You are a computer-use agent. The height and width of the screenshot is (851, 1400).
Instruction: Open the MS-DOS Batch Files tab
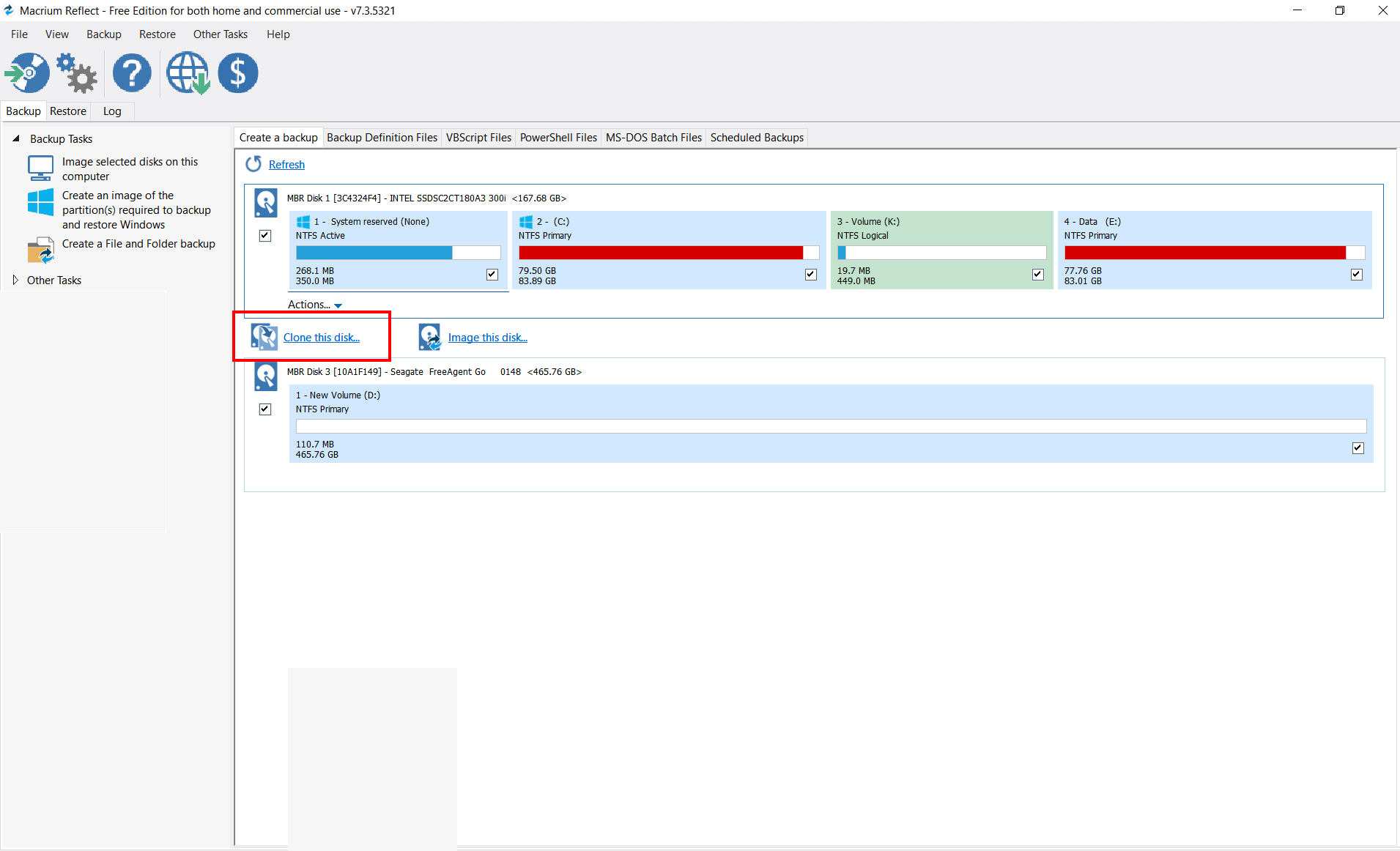653,138
